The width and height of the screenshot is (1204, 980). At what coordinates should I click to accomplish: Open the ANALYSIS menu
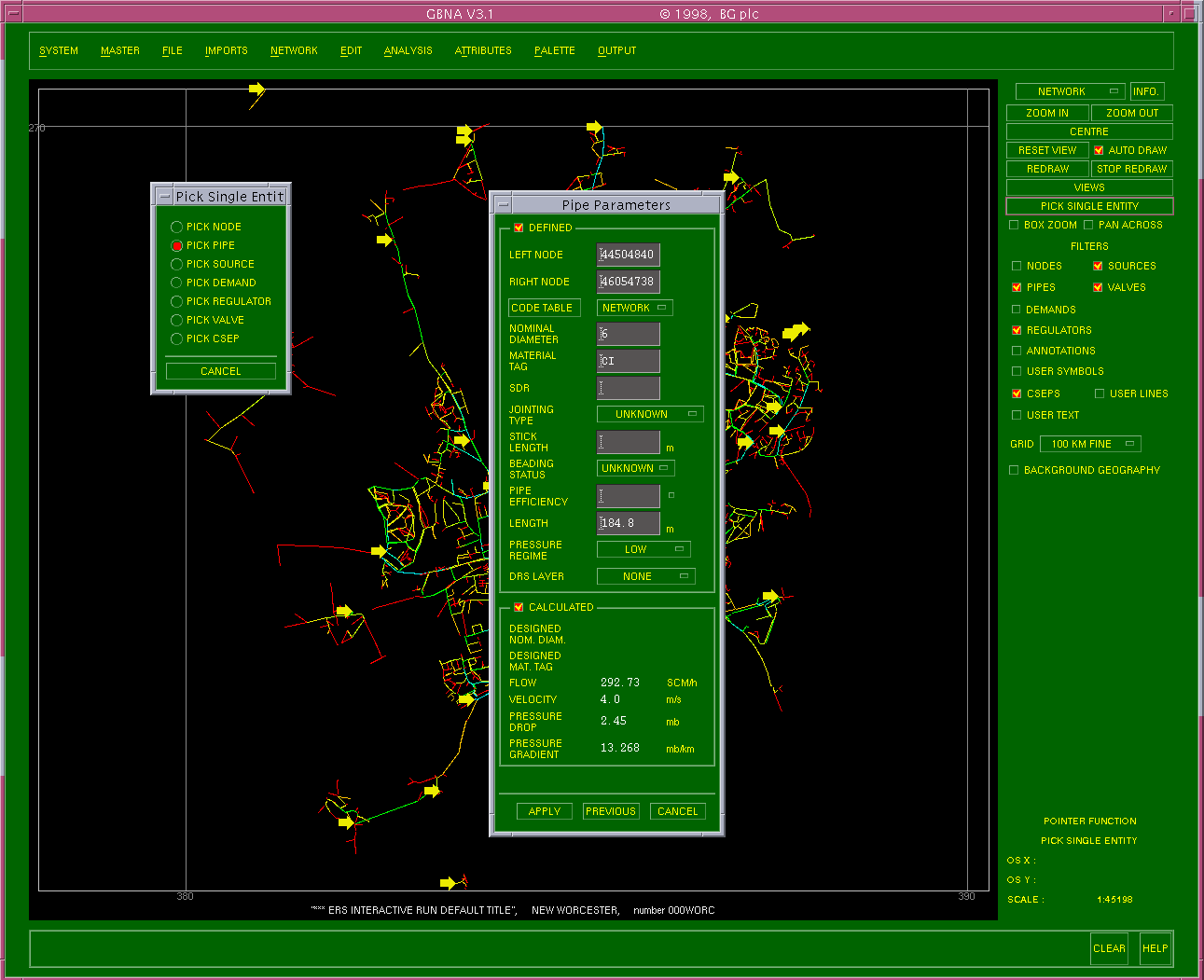point(408,50)
